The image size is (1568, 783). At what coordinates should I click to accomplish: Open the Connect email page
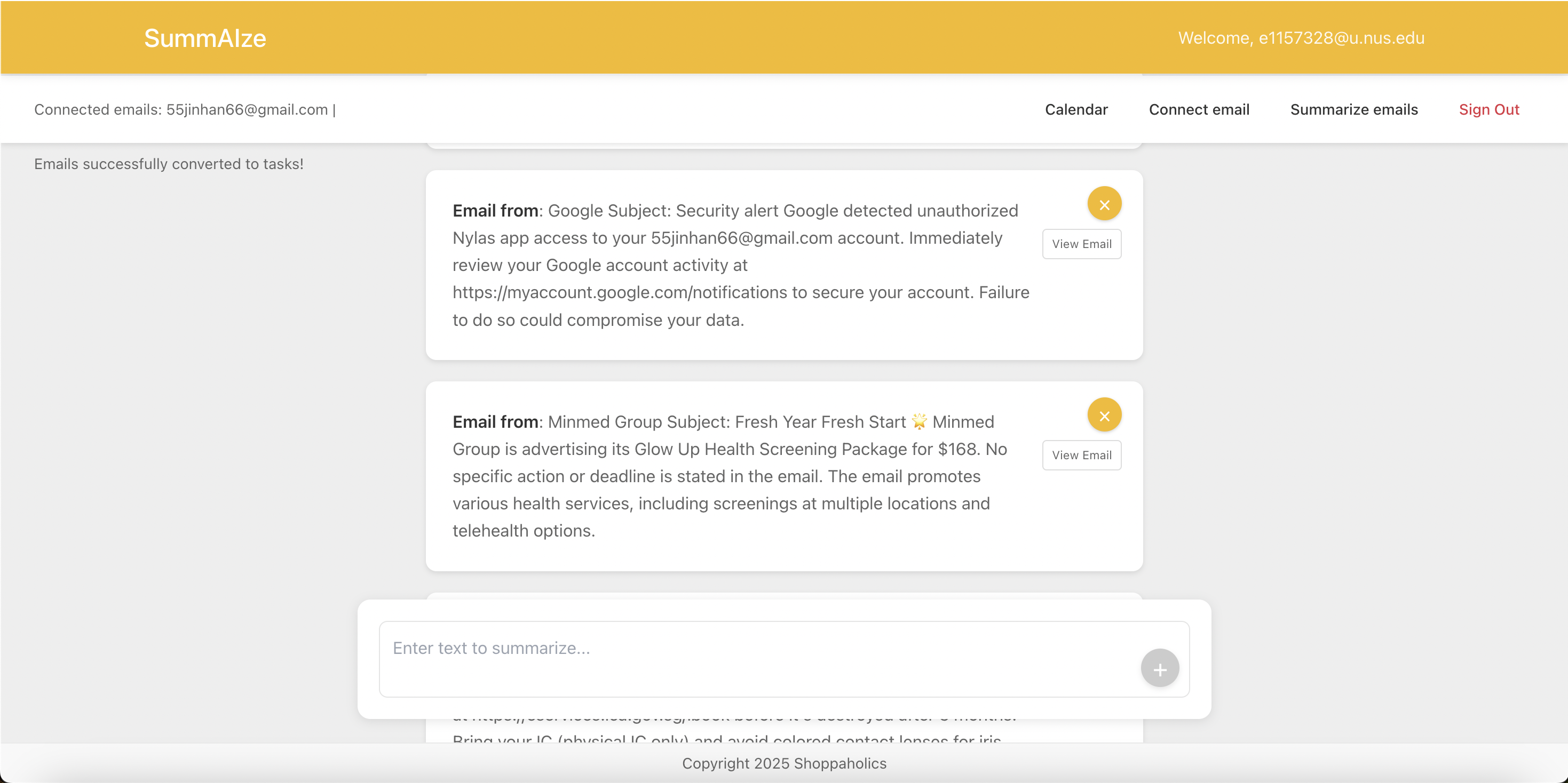pos(1199,109)
